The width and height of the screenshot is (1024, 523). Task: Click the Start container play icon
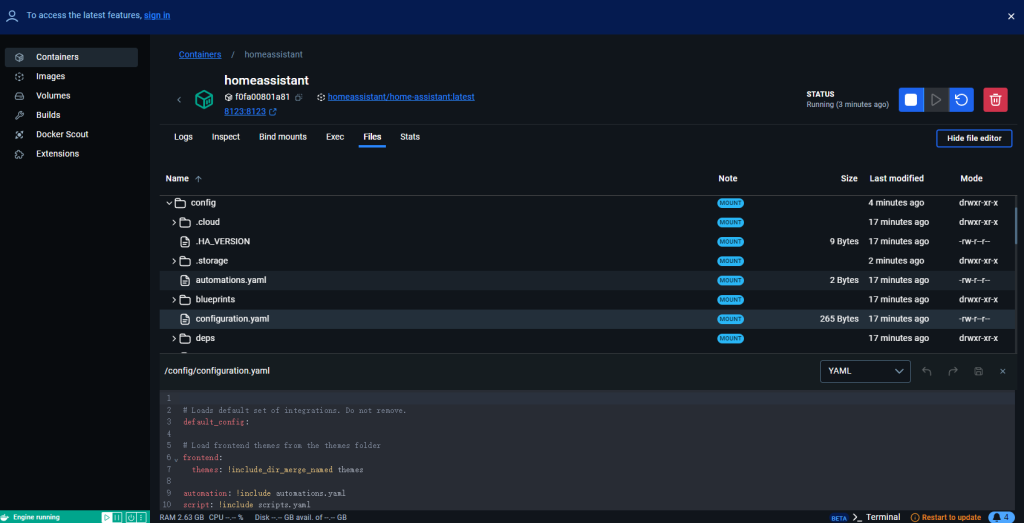936,100
